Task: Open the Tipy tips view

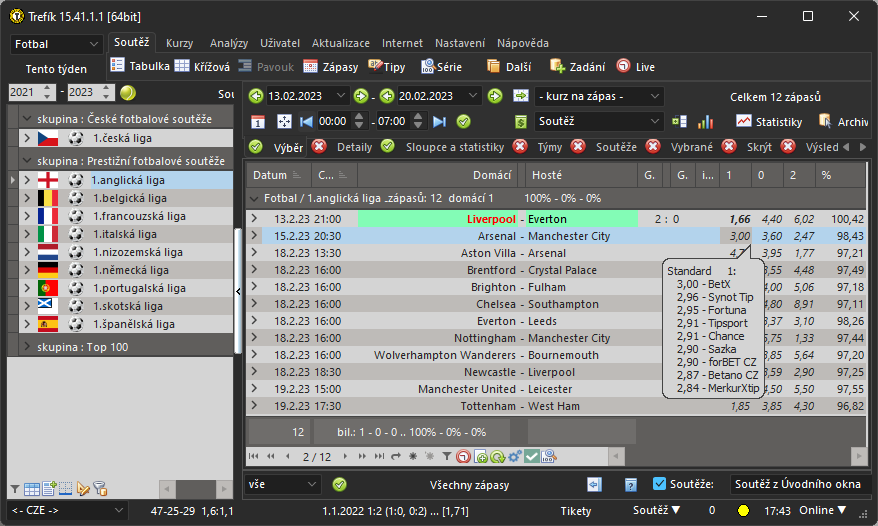Action: click(386, 67)
